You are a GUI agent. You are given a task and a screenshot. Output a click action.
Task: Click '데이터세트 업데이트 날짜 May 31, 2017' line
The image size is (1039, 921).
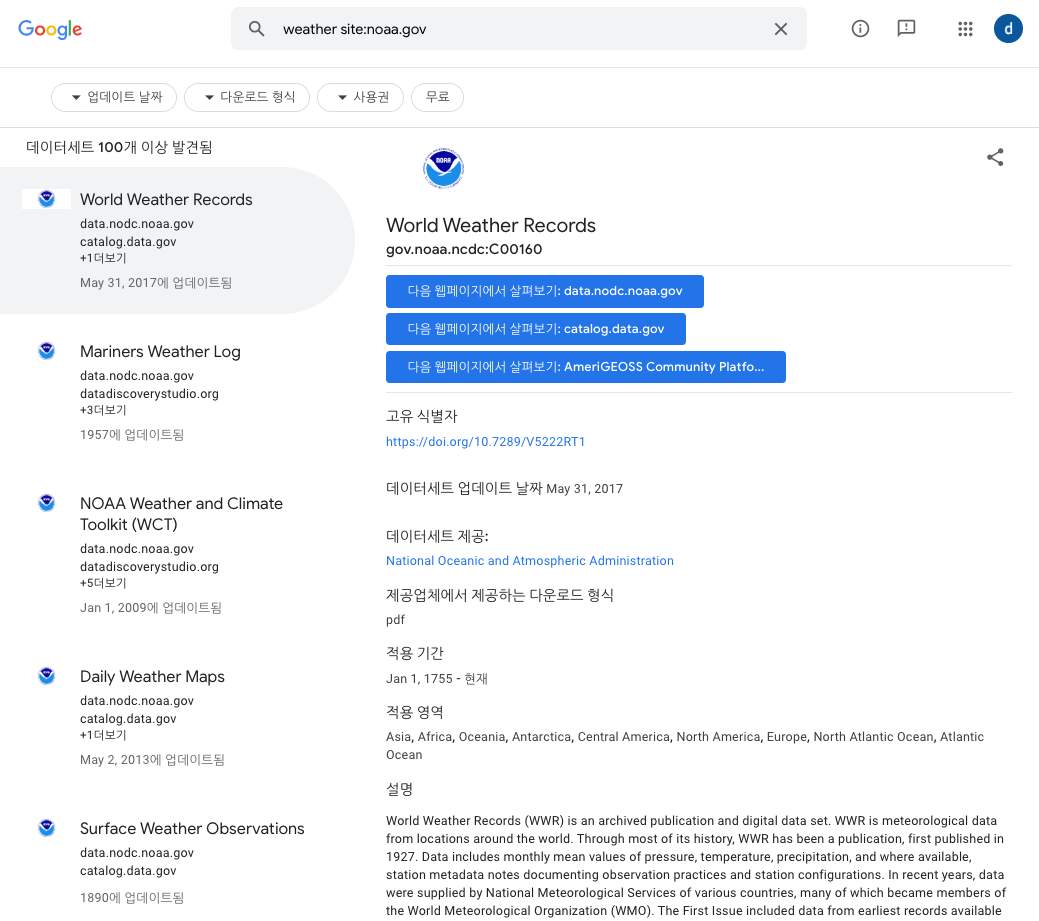[505, 488]
